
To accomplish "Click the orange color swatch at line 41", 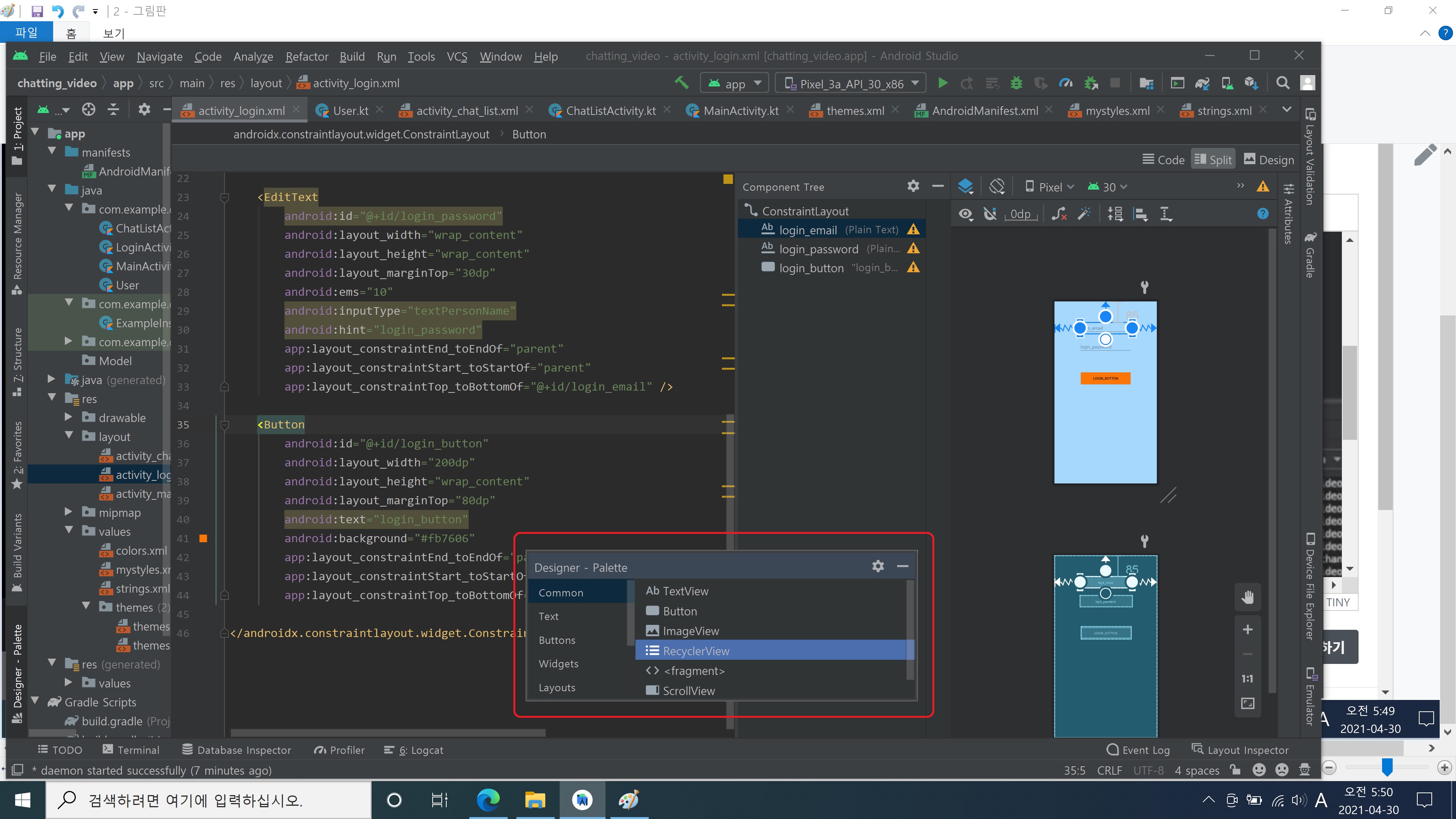I will pos(204,539).
